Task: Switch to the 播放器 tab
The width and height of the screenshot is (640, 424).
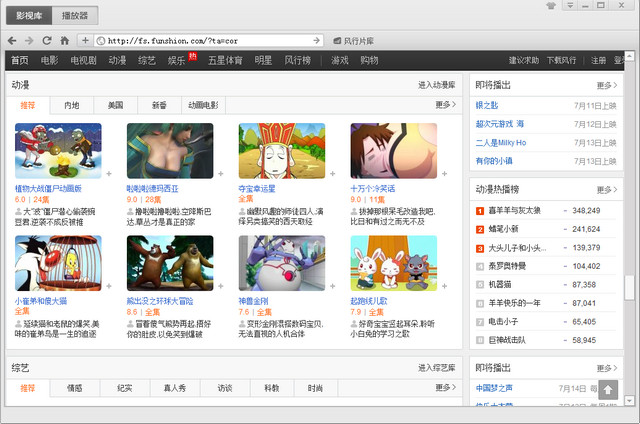Action: point(74,16)
